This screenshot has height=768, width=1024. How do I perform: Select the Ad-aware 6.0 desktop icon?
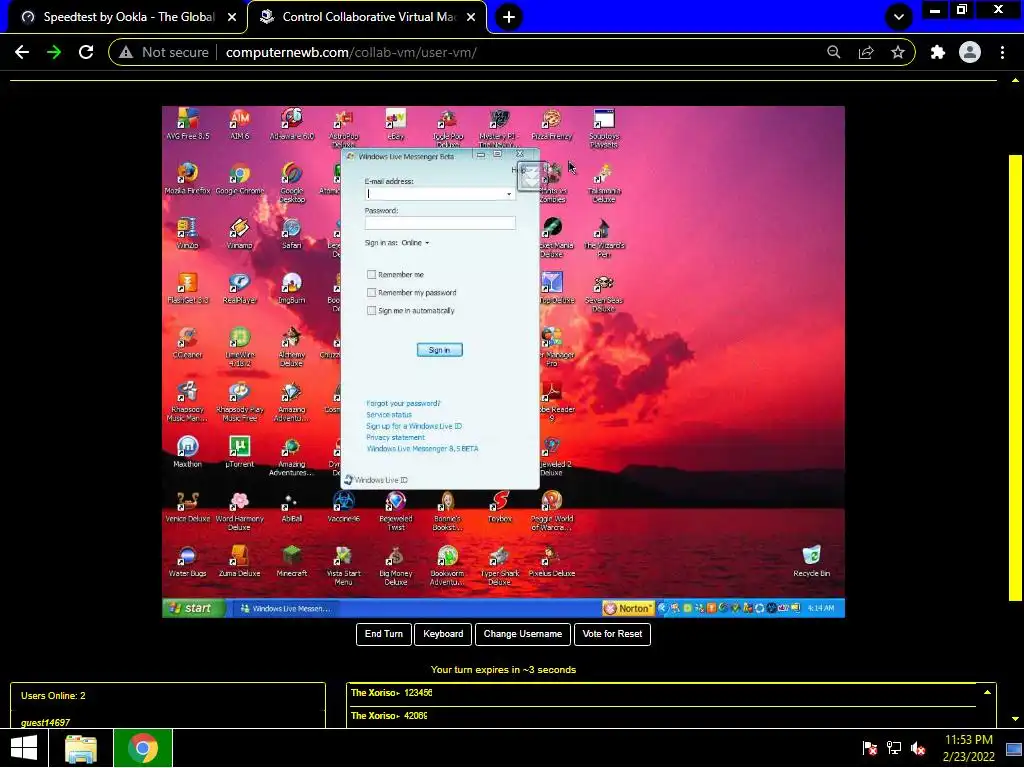291,124
